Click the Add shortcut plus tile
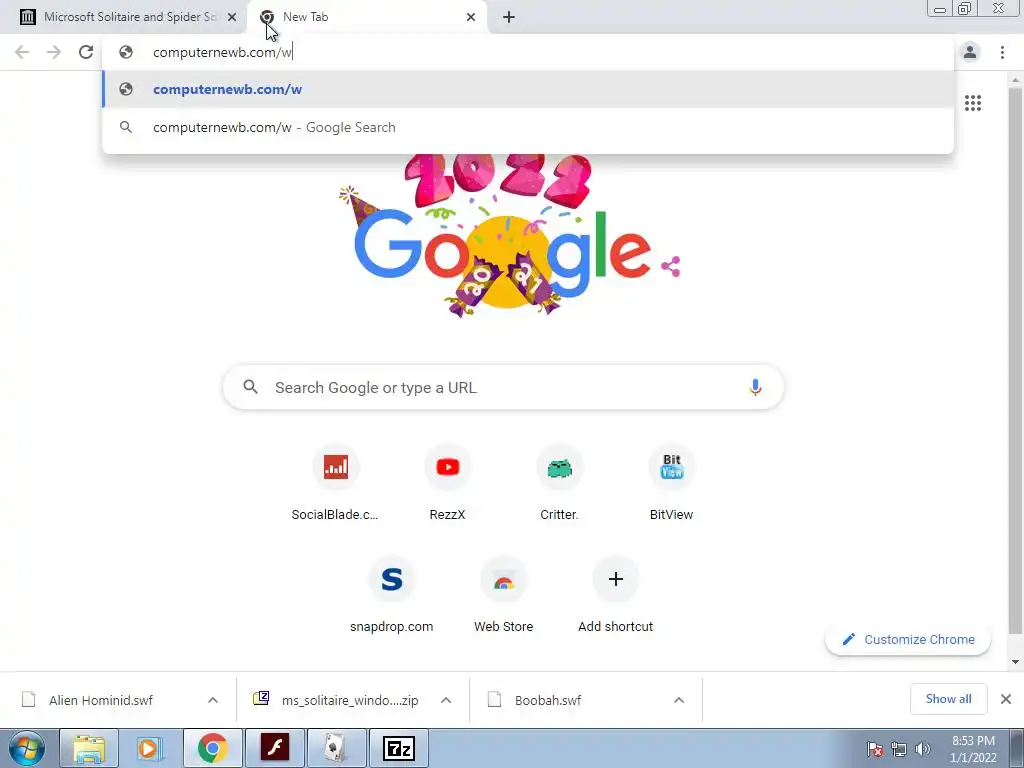 point(615,594)
